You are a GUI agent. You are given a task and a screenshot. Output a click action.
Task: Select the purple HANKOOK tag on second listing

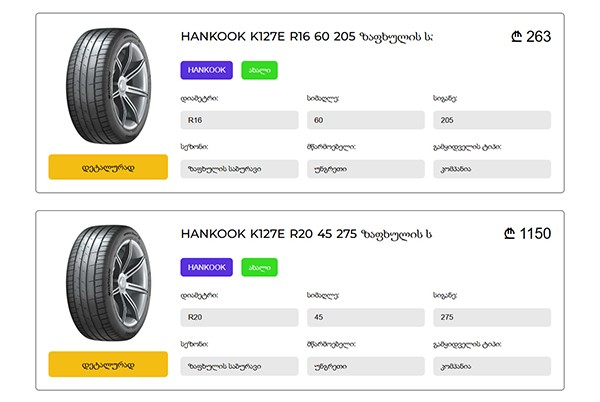207,267
